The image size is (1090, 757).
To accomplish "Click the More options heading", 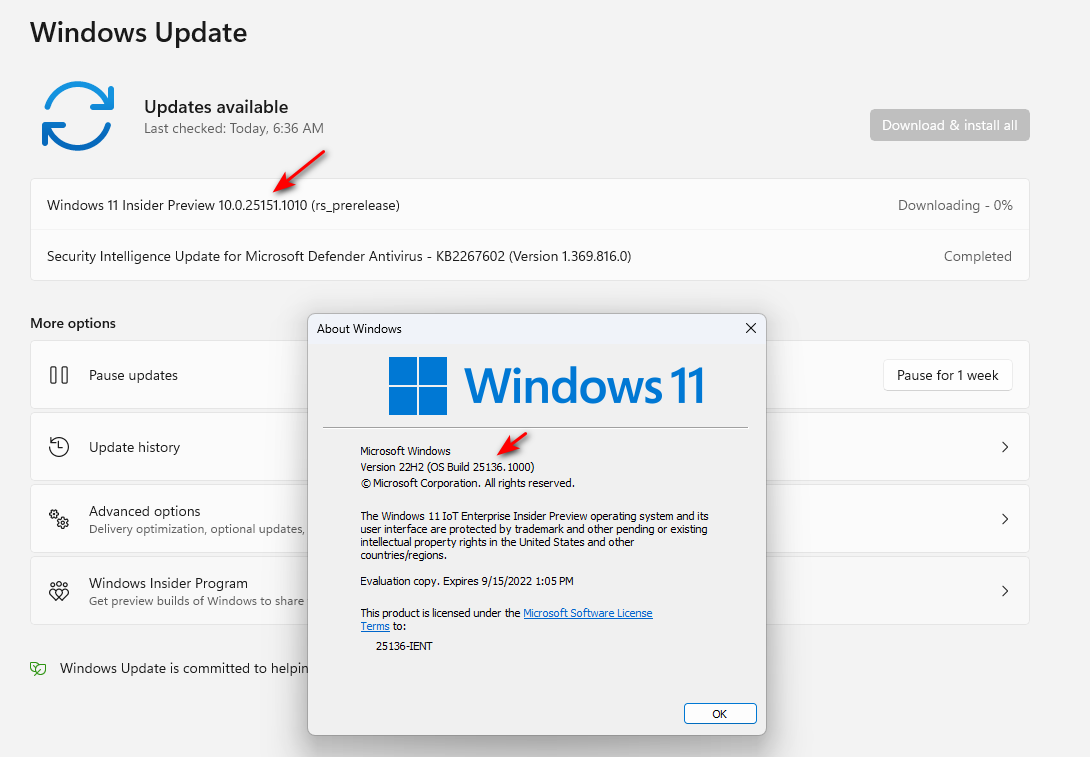I will (73, 323).
